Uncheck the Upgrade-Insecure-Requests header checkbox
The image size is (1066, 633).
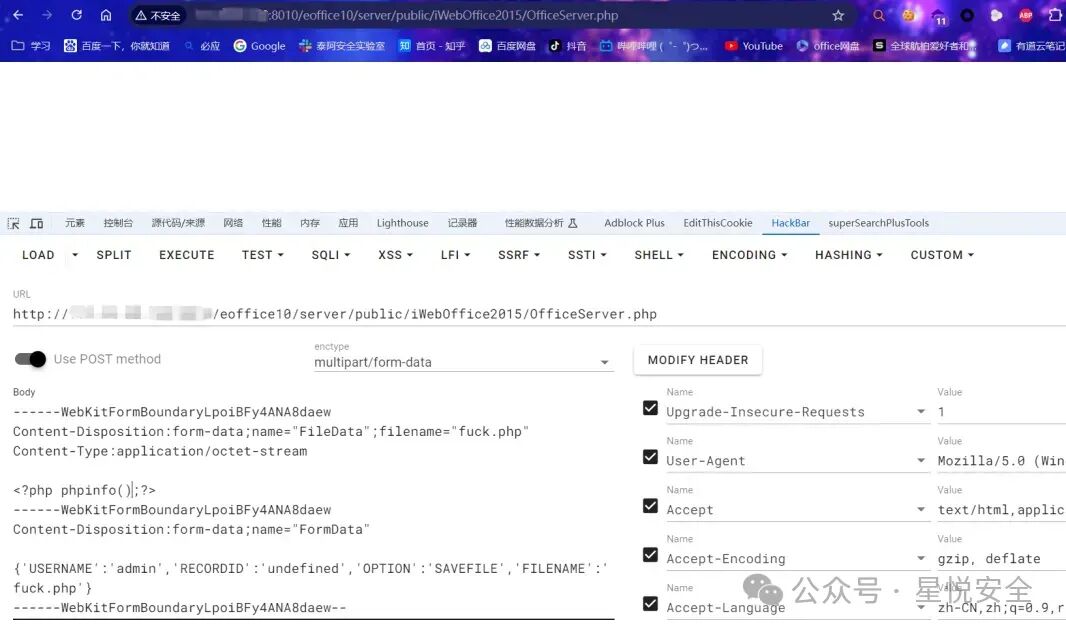650,408
